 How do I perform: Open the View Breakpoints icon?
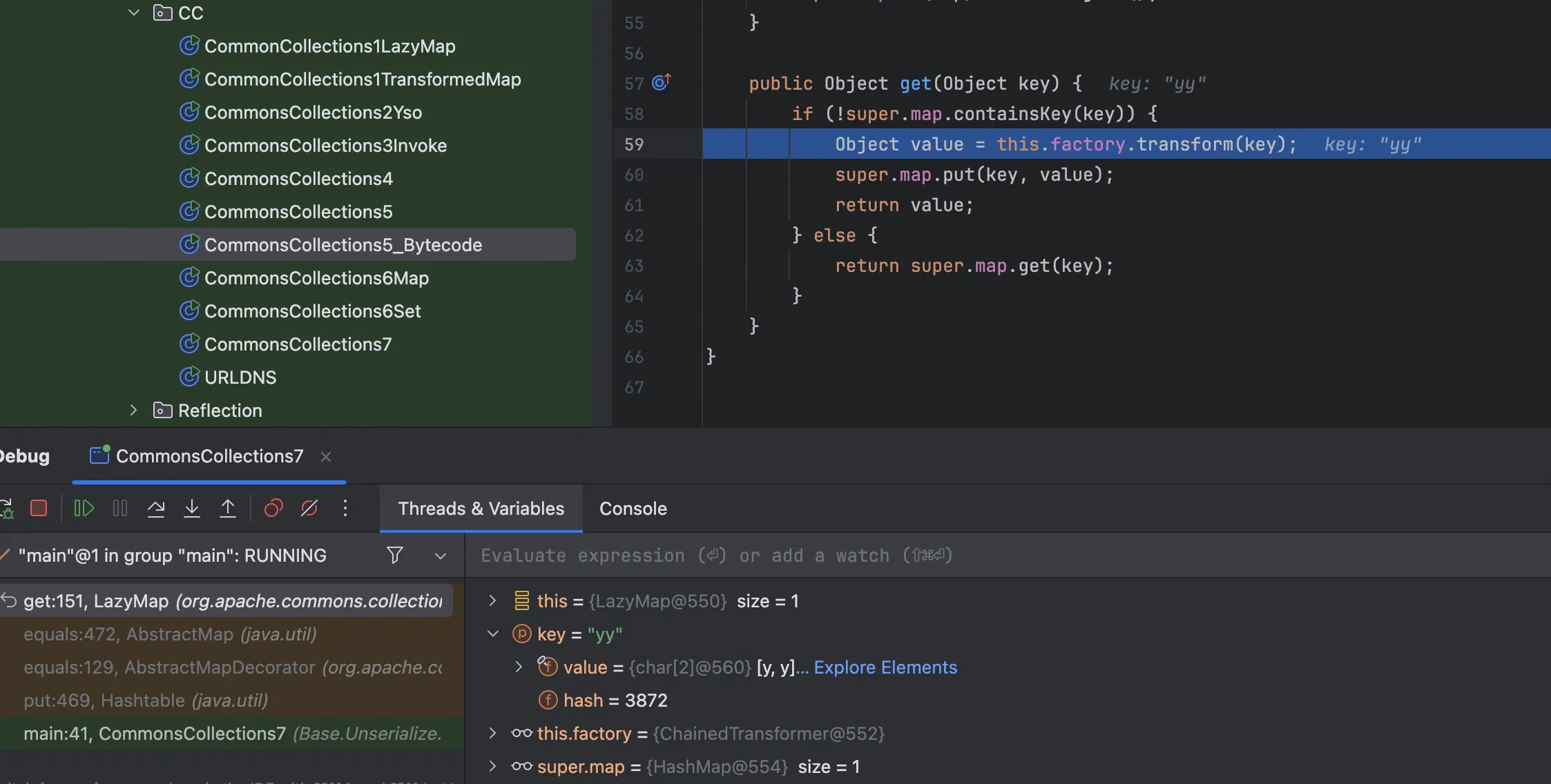[273, 509]
